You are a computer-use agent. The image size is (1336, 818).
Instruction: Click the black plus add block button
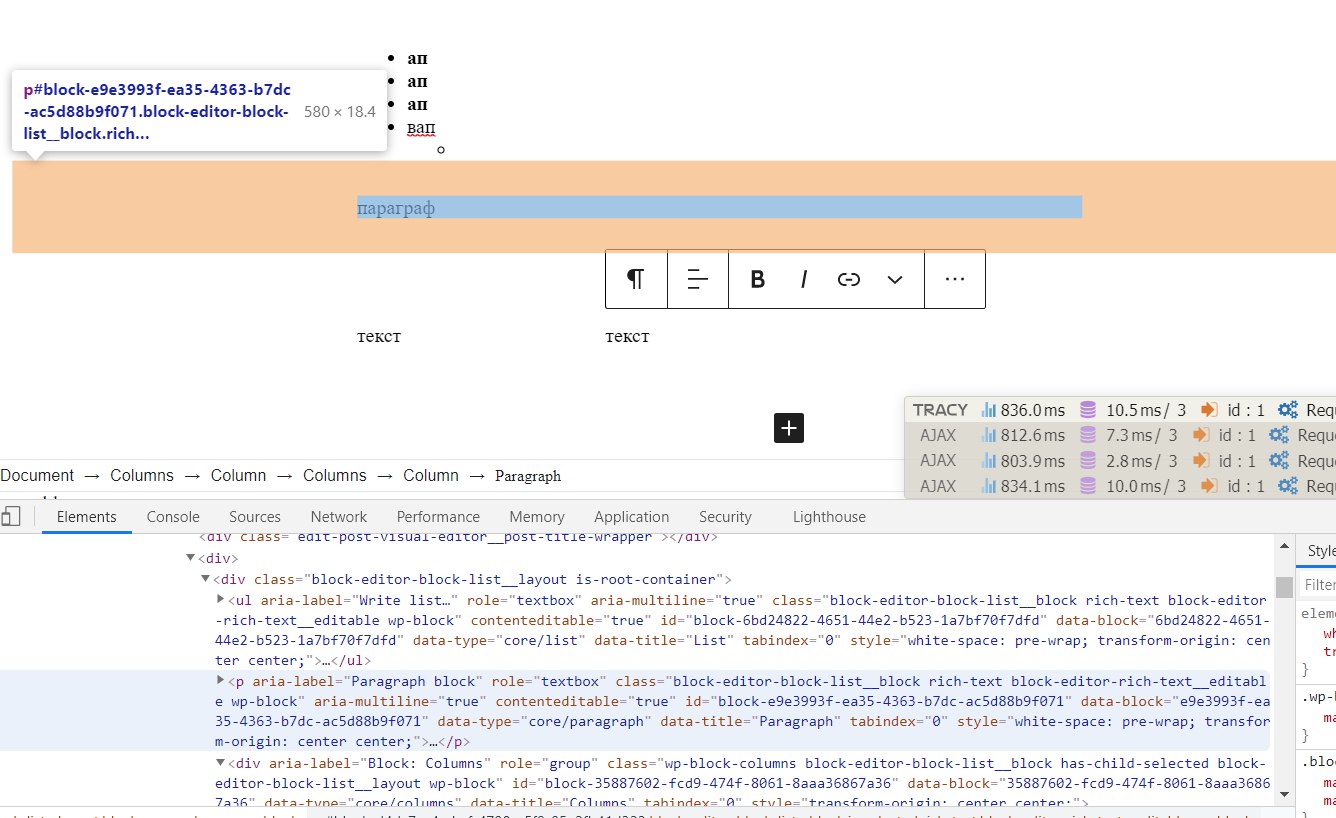click(789, 428)
